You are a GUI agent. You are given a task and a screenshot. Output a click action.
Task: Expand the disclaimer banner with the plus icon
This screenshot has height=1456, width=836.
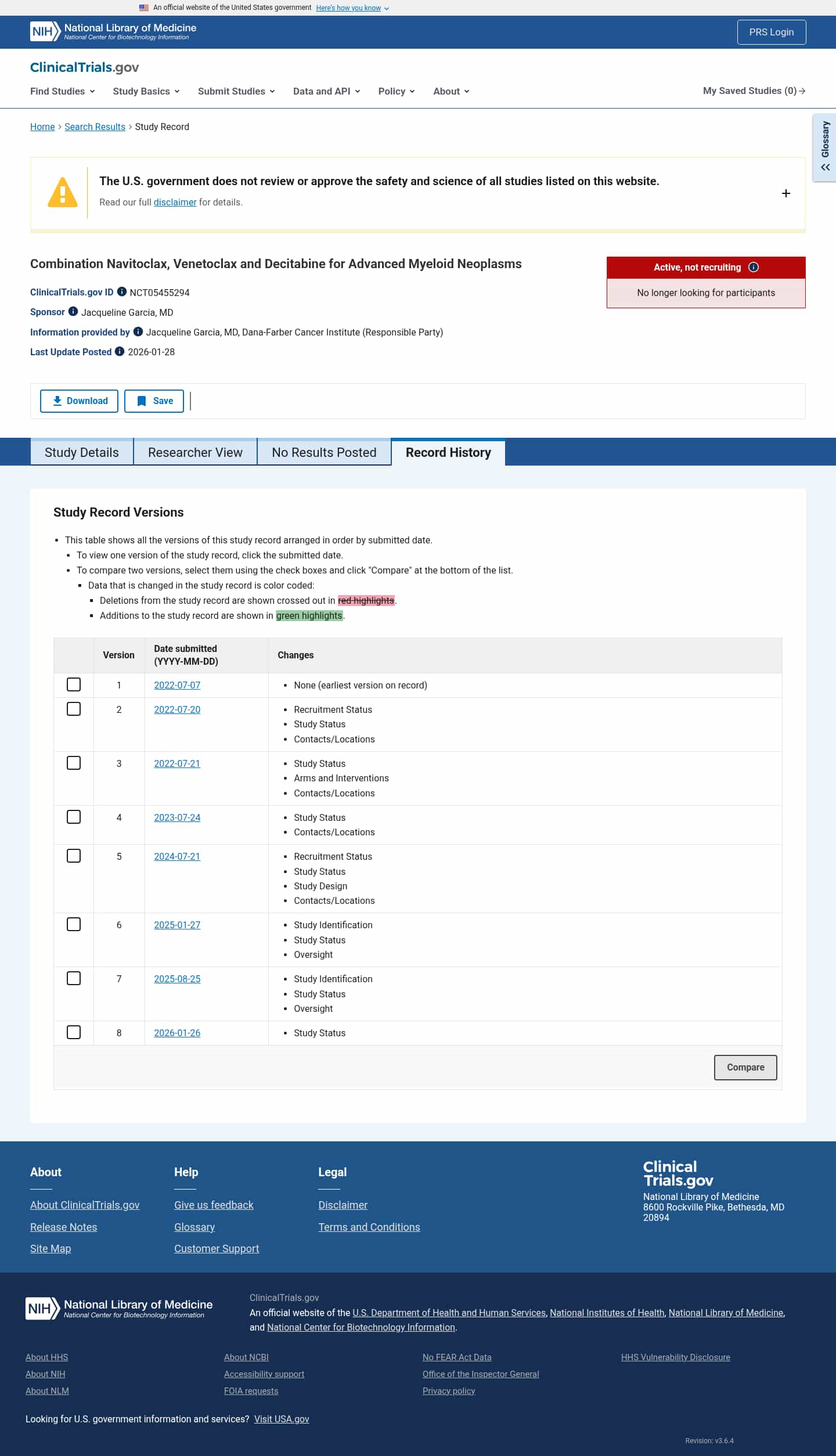coord(786,193)
